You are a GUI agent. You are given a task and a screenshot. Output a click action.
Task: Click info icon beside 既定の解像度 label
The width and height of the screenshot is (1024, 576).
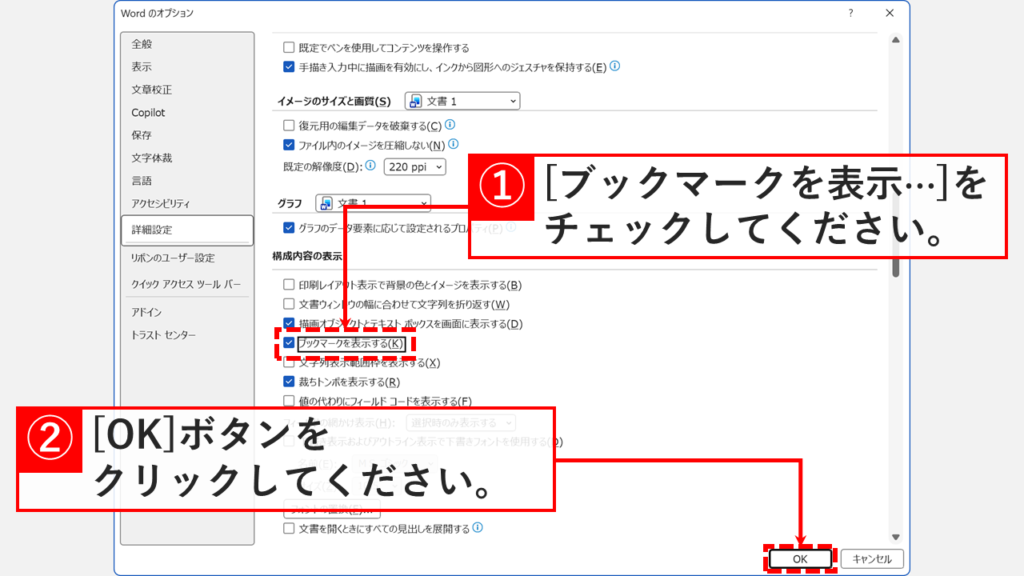370,165
